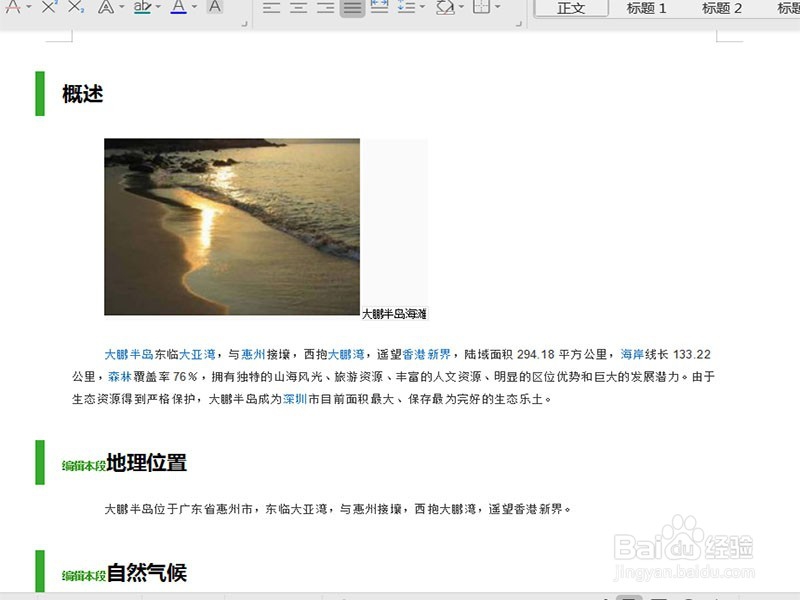Open the highlight color dropdown arrow
800x600 pixels.
tap(158, 7)
